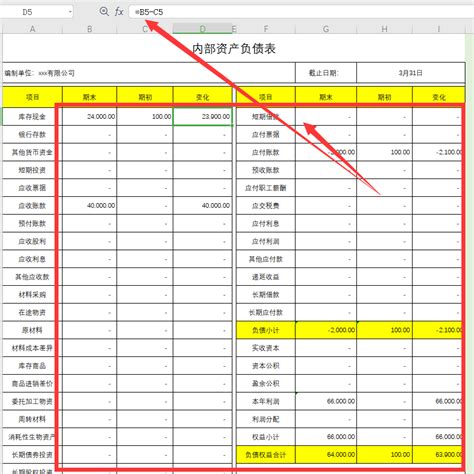This screenshot has height=474, width=474.
Task: Click the yellow 负债权益合计 label cell
Action: pyautogui.click(x=266, y=455)
